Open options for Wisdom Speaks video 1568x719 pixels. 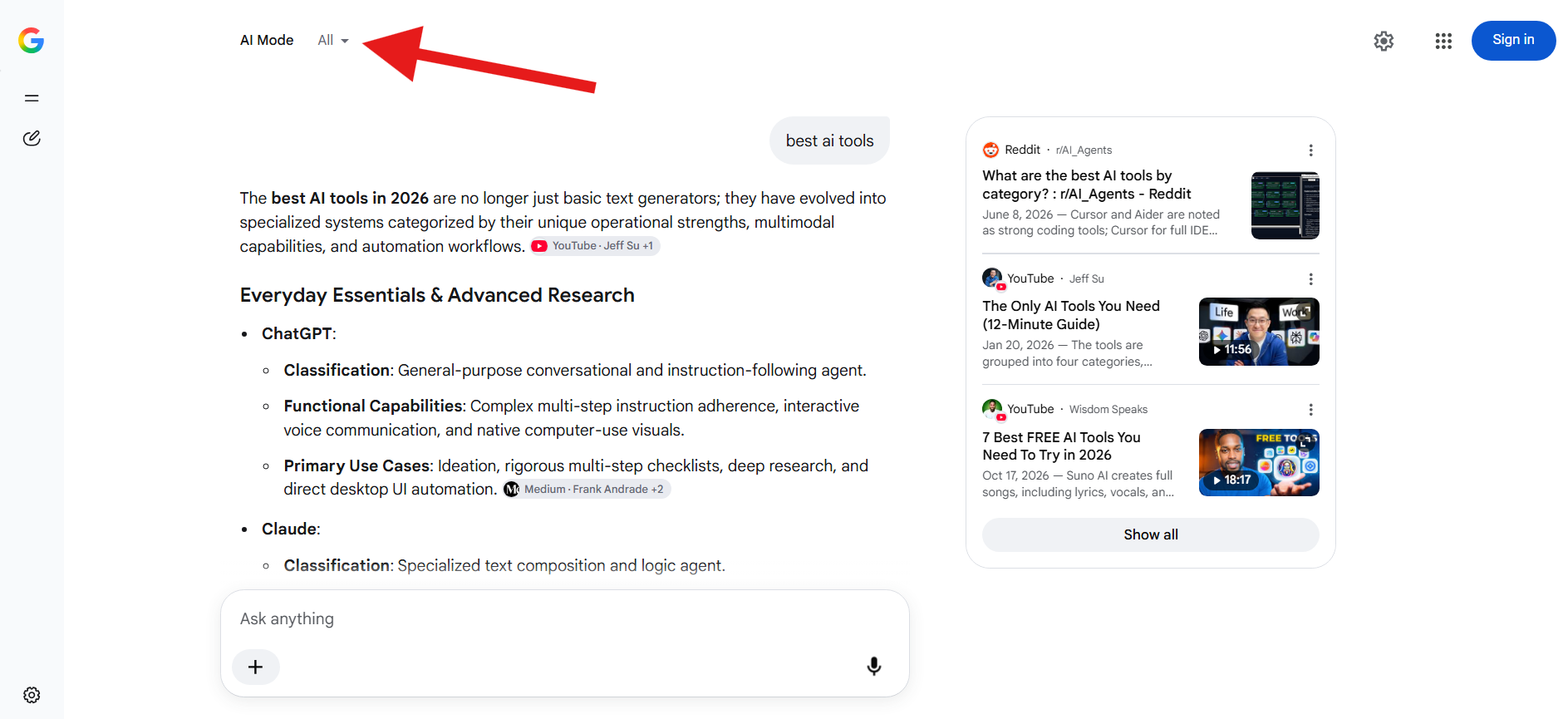1310,410
